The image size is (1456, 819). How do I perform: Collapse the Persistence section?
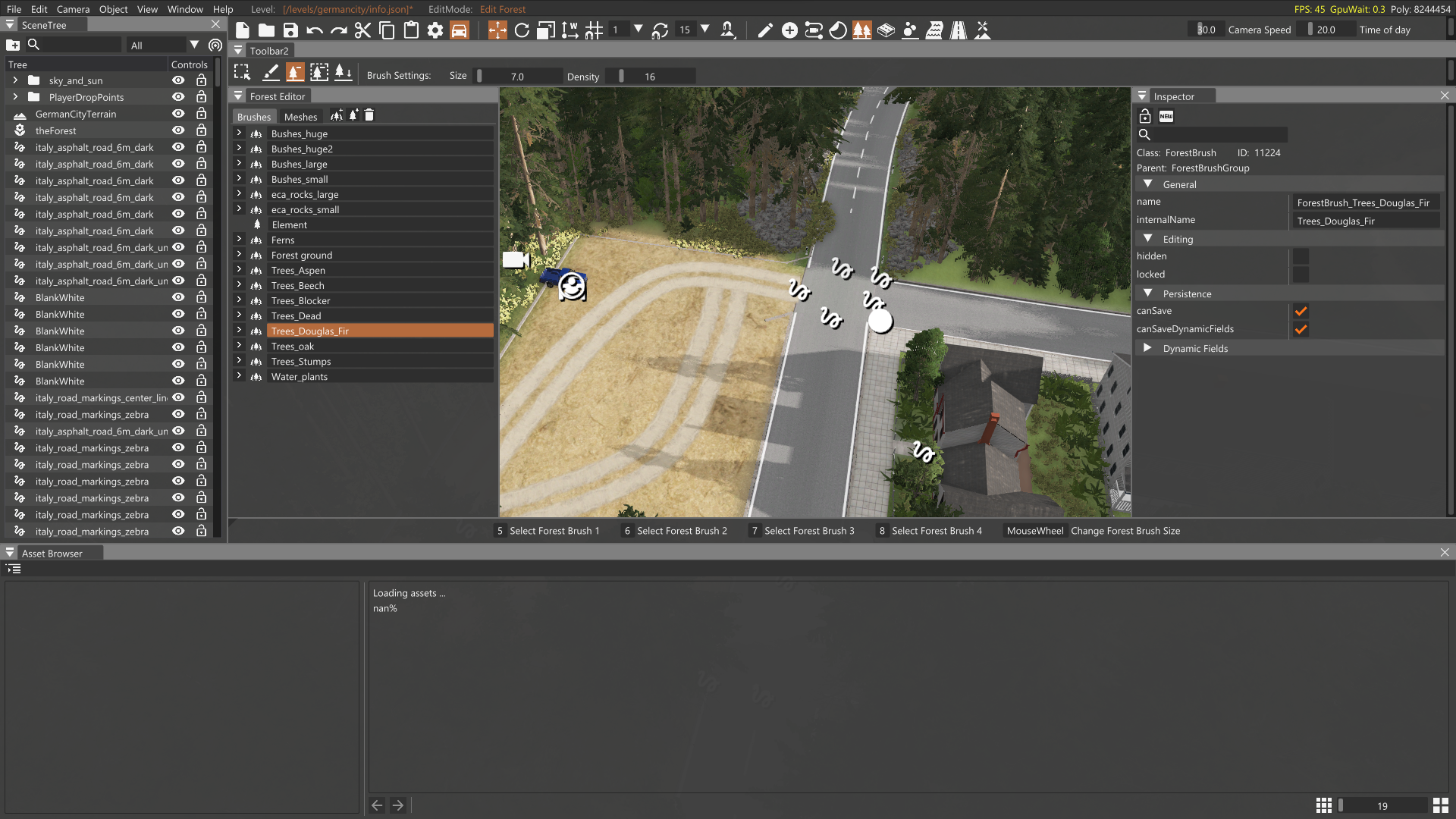[1147, 293]
